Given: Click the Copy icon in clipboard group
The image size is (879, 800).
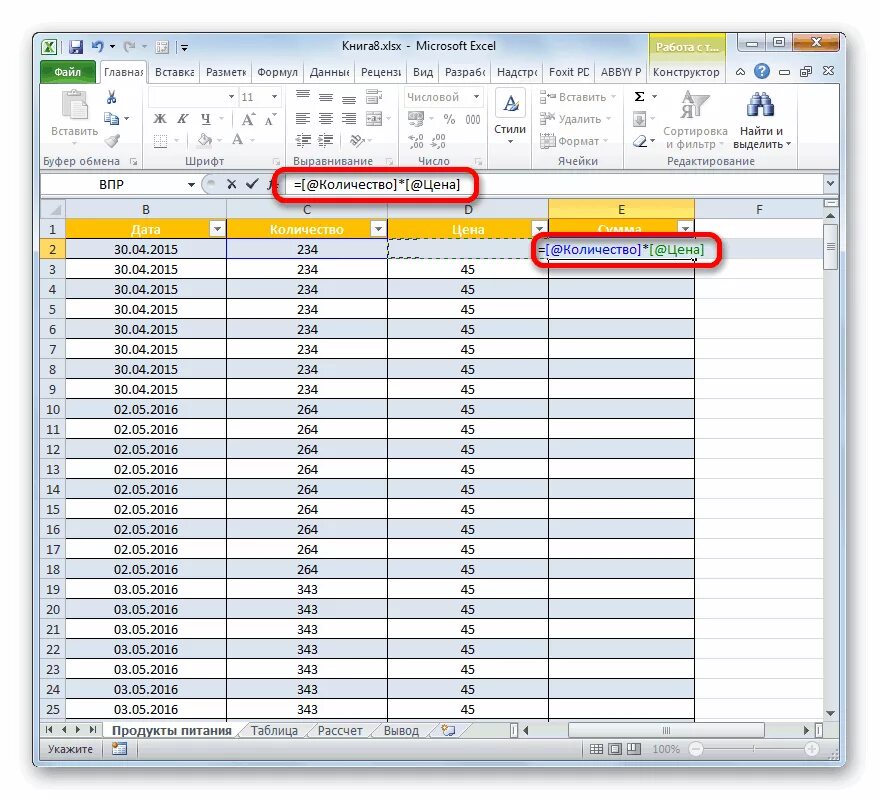Looking at the screenshot, I should pyautogui.click(x=111, y=118).
